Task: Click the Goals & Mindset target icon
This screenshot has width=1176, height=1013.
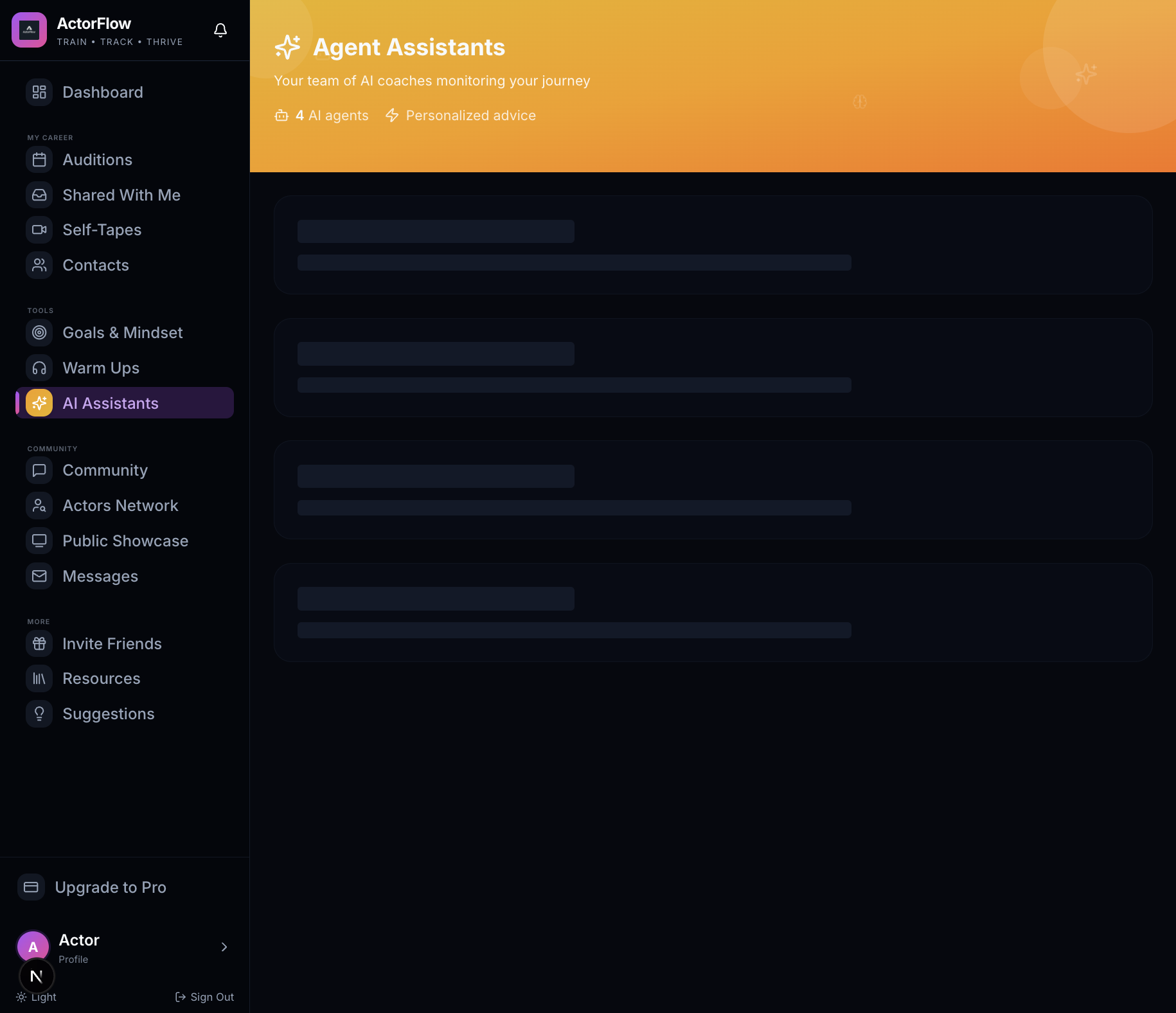Action: click(x=39, y=332)
